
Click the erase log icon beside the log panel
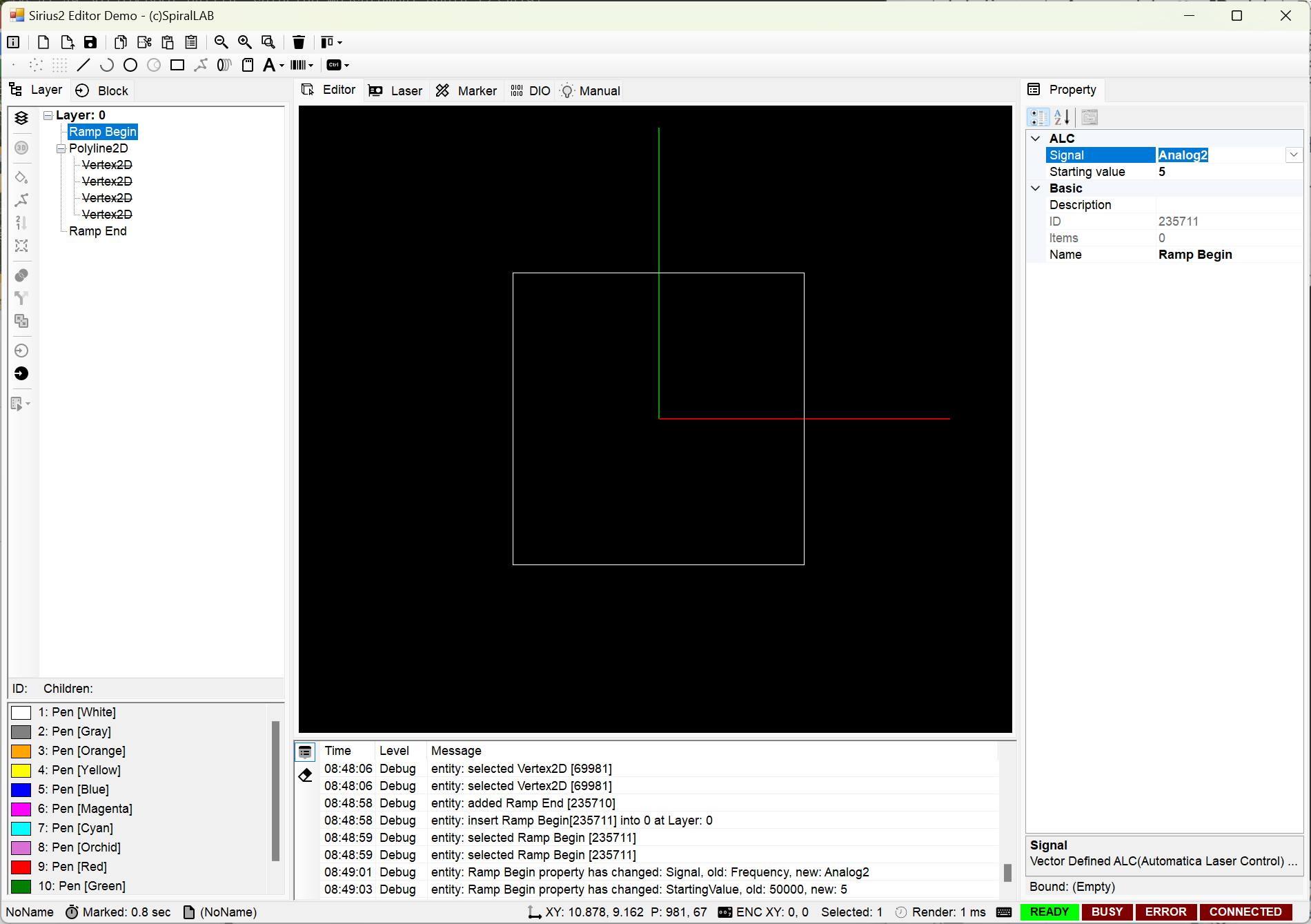[305, 775]
